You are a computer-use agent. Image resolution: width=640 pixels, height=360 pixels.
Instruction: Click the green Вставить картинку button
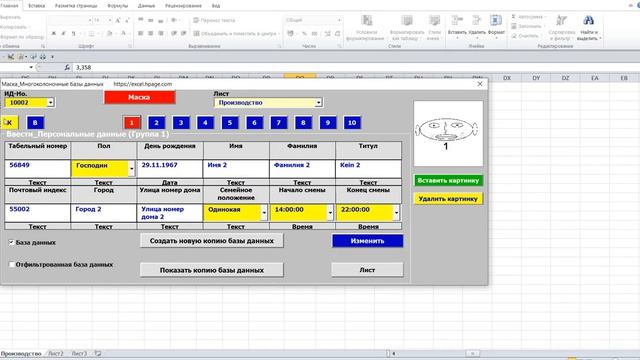pyautogui.click(x=448, y=180)
